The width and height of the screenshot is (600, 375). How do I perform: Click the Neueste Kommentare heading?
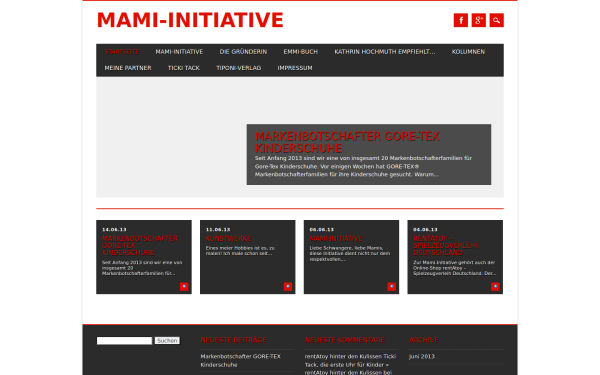(345, 340)
